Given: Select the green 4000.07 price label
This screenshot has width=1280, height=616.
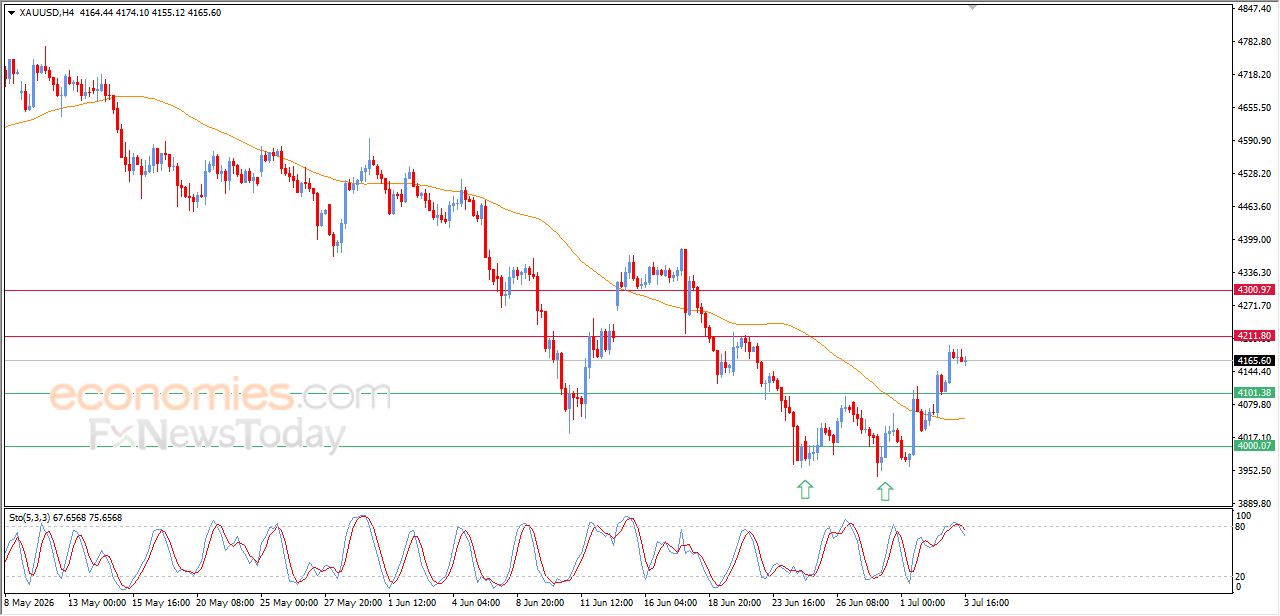Looking at the screenshot, I should coord(1253,446).
